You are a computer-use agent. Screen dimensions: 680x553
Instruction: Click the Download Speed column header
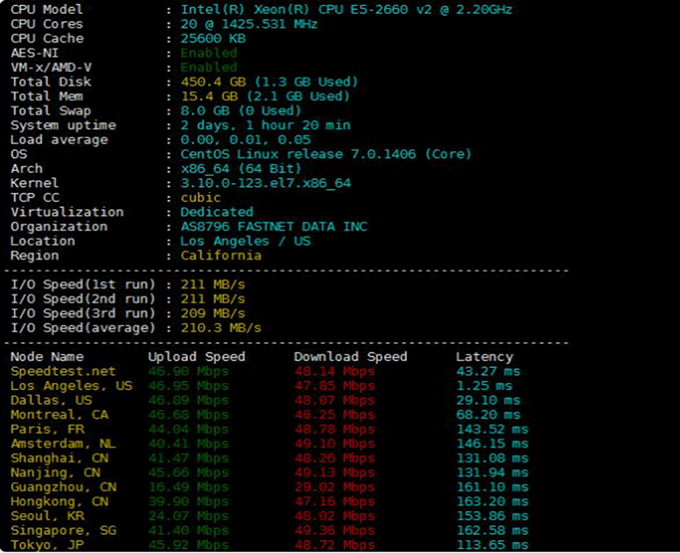350,357
